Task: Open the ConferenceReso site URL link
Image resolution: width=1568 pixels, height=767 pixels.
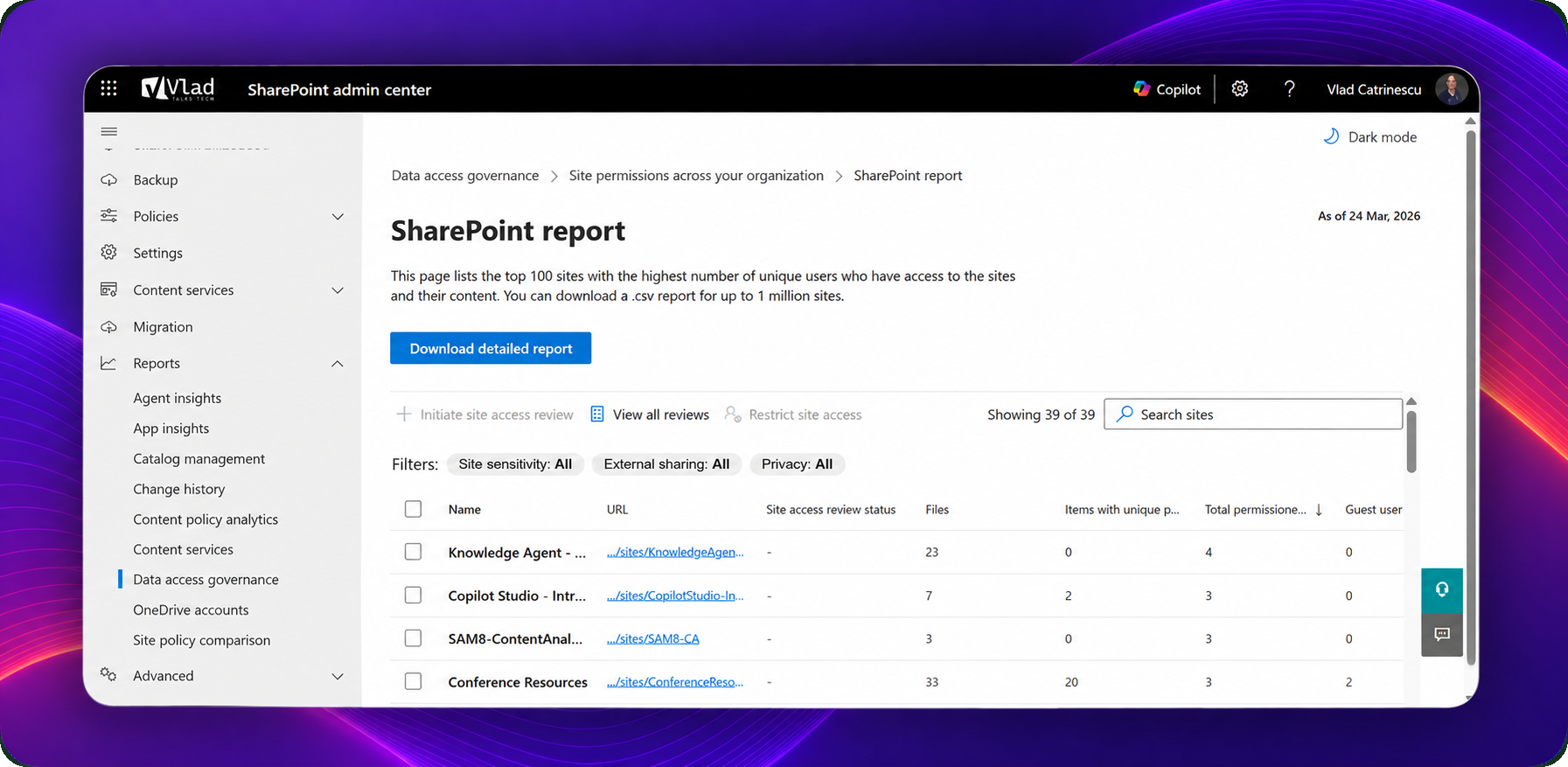Action: [x=675, y=682]
